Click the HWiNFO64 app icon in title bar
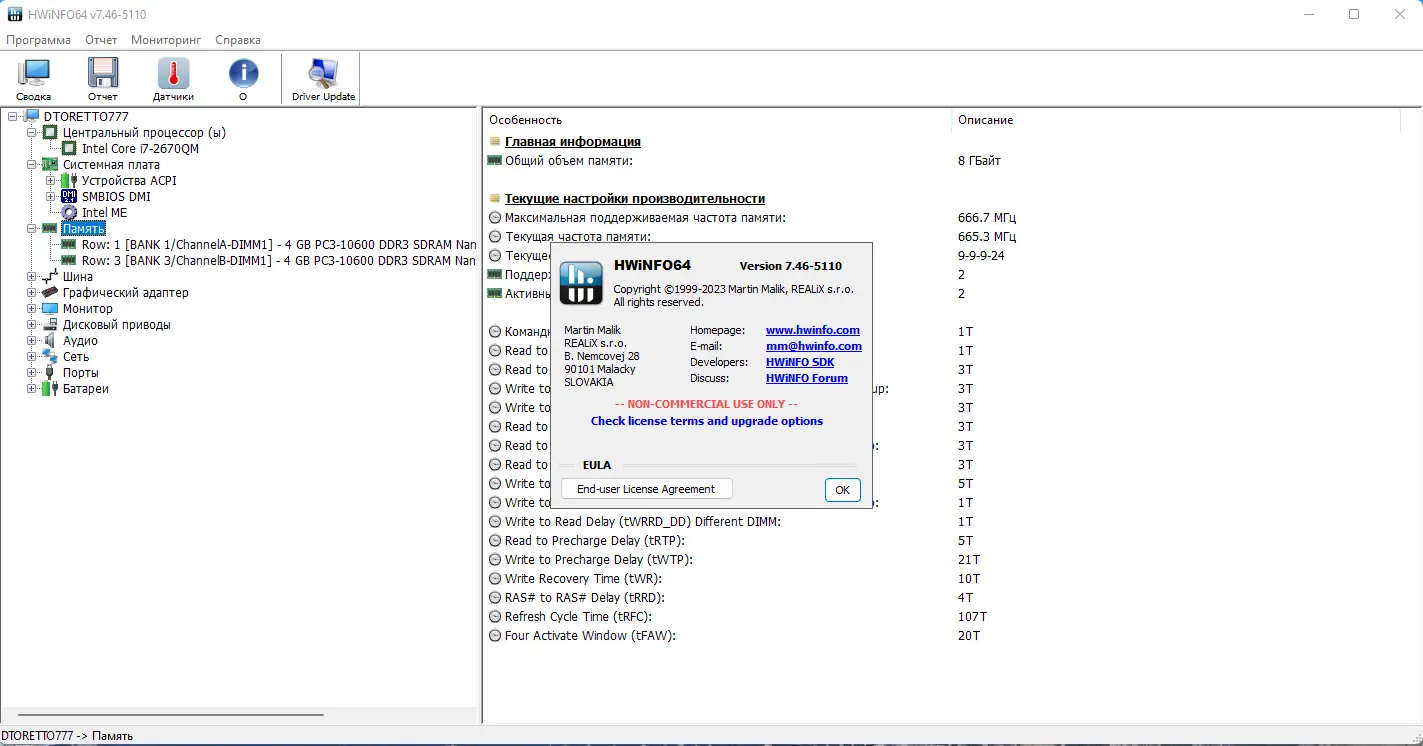The image size is (1423, 746). pos(16,14)
